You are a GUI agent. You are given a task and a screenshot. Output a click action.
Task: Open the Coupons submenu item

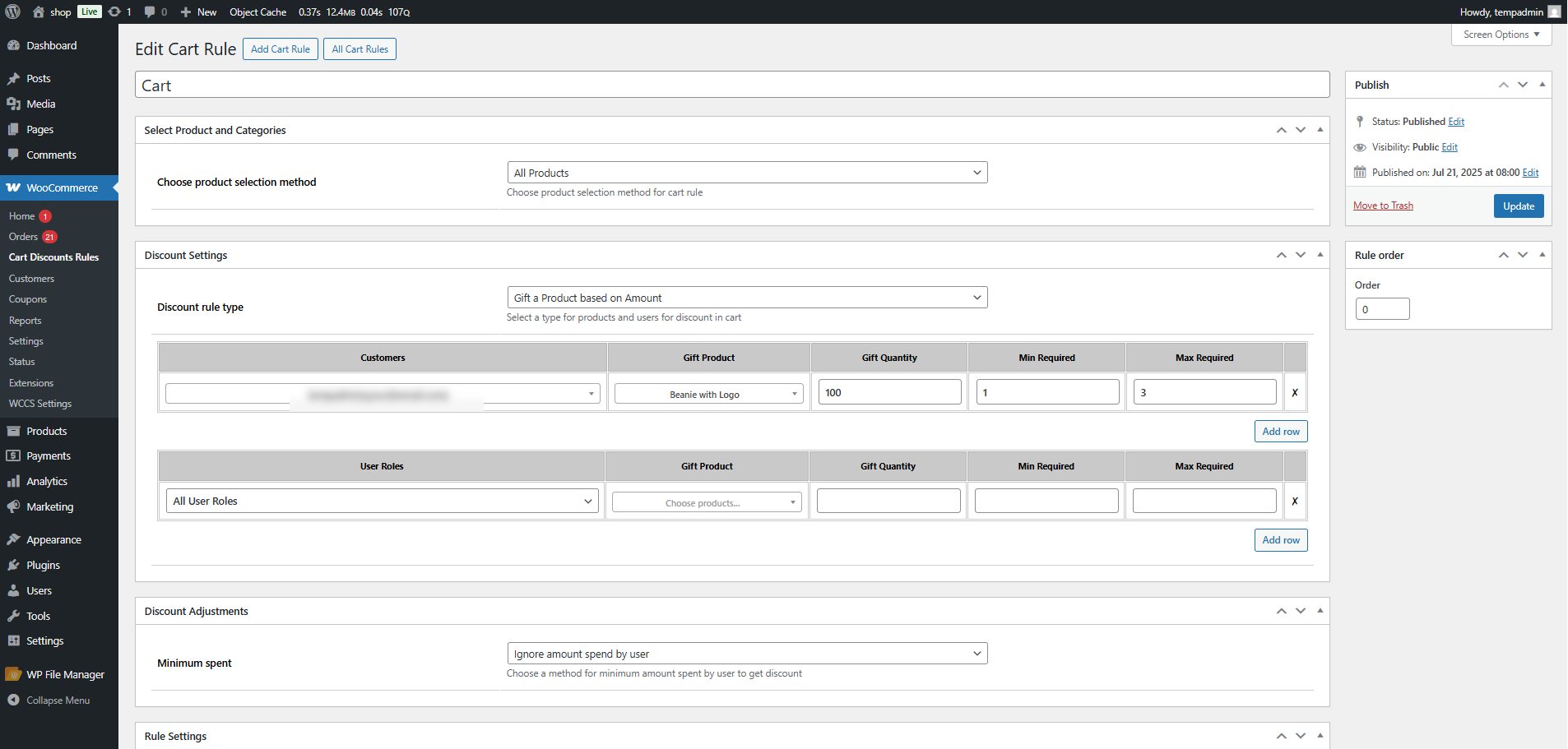(x=28, y=300)
